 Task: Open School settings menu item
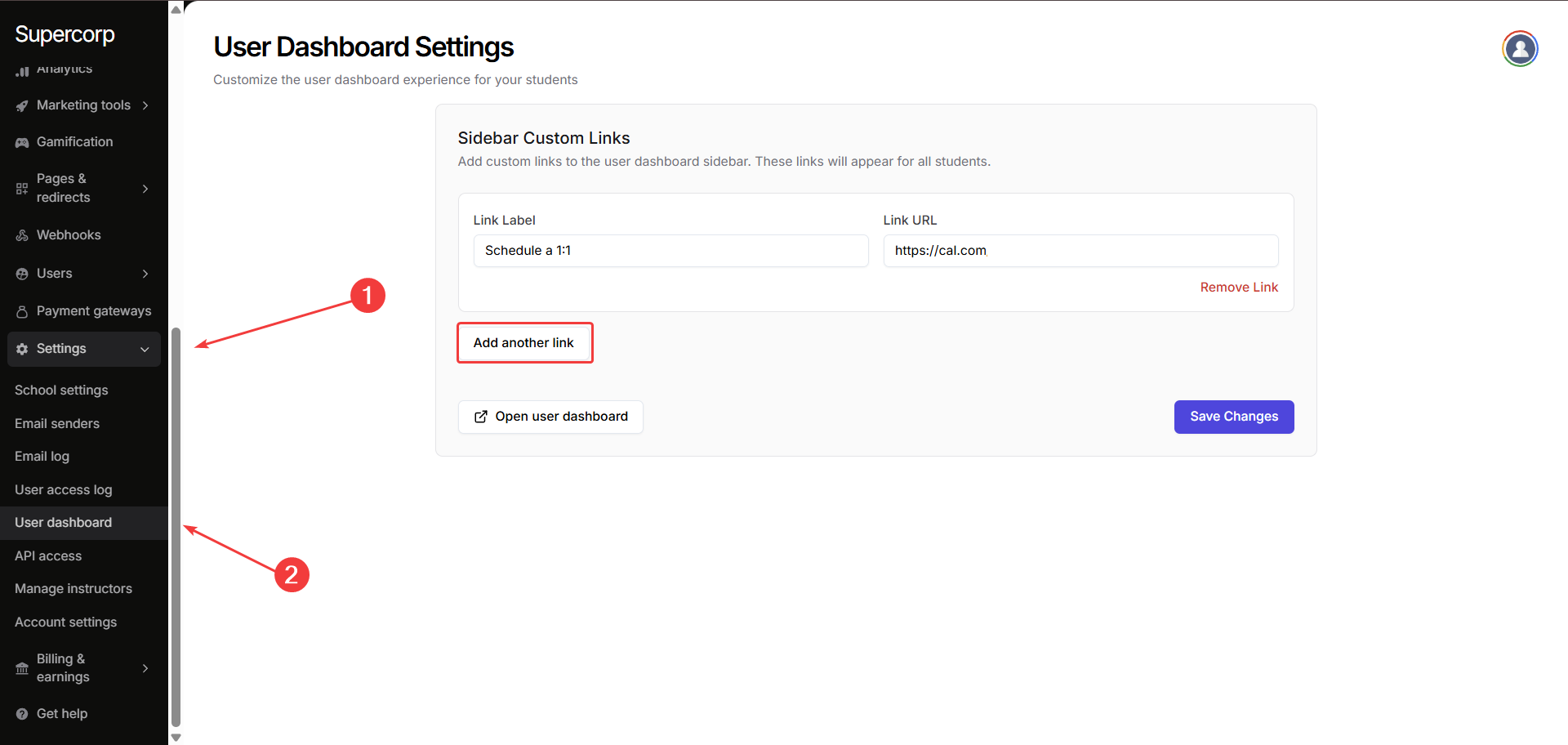[61, 390]
